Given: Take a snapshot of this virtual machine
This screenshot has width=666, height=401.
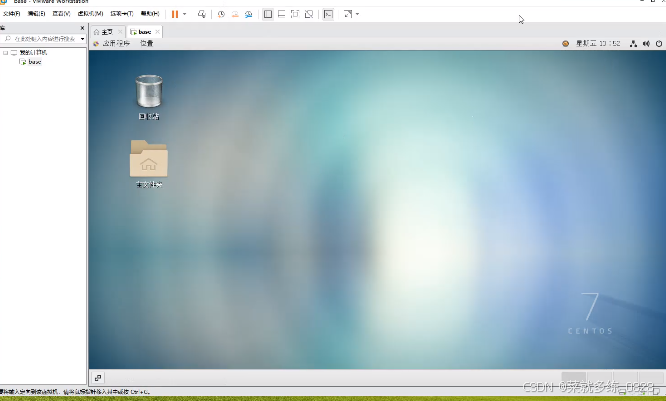Looking at the screenshot, I should [221, 14].
